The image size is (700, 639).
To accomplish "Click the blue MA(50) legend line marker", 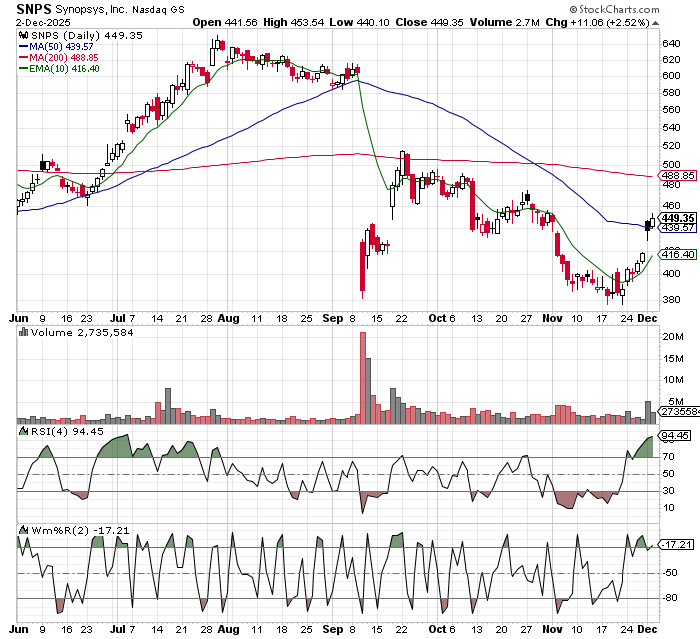I will (23, 46).
